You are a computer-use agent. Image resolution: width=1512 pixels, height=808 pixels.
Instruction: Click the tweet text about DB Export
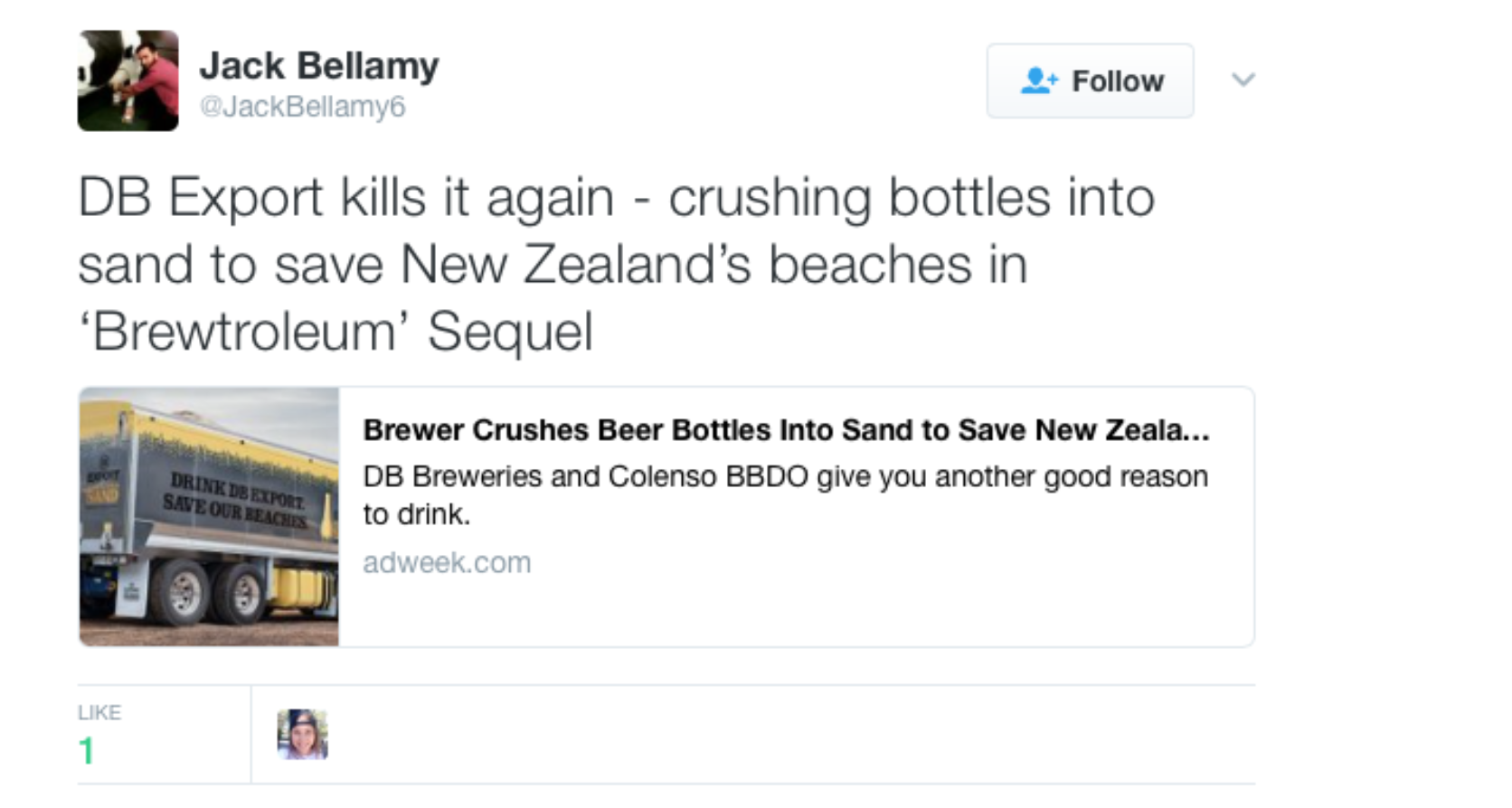click(616, 264)
